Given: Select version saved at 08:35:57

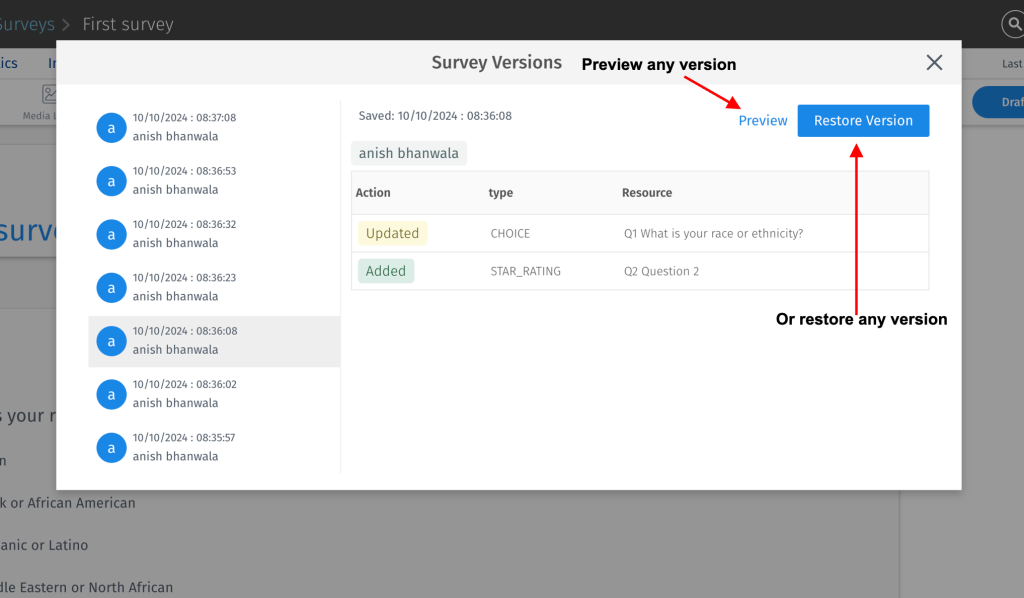Looking at the screenshot, I should tap(214, 448).
